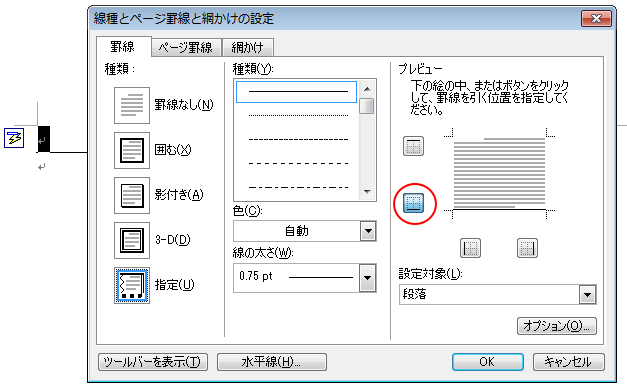Click the 指定(U) label text
This screenshot has width=627, height=392.
point(175,285)
